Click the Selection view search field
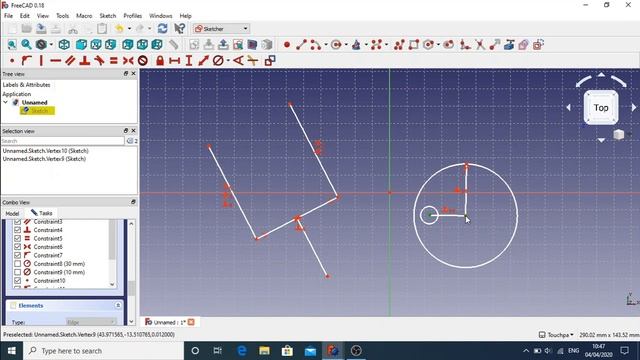Image resolution: width=640 pixels, height=360 pixels. (x=62, y=141)
